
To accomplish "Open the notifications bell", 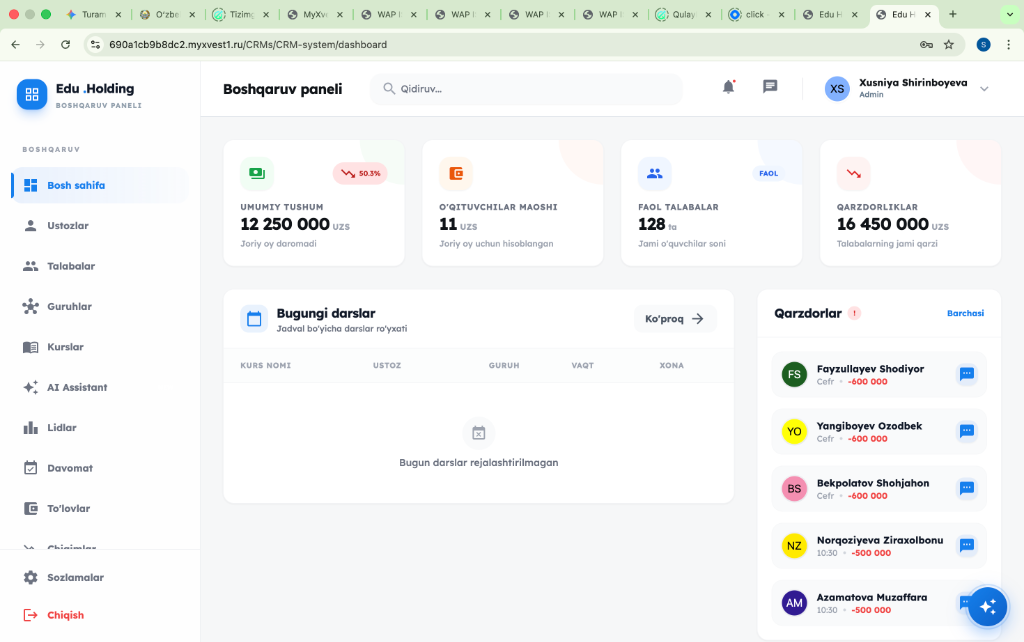I will point(728,87).
